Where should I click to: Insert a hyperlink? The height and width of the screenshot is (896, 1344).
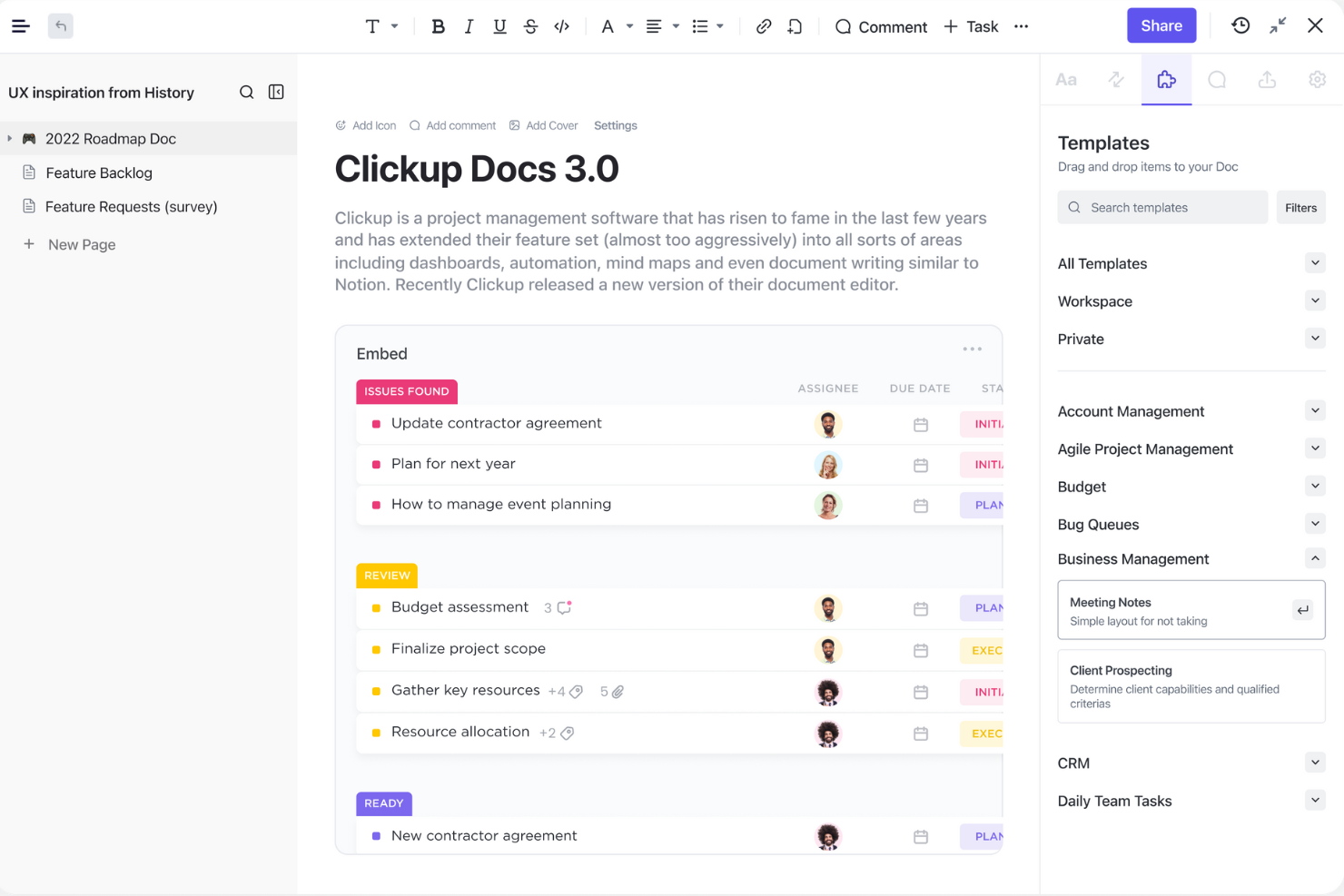(x=764, y=26)
